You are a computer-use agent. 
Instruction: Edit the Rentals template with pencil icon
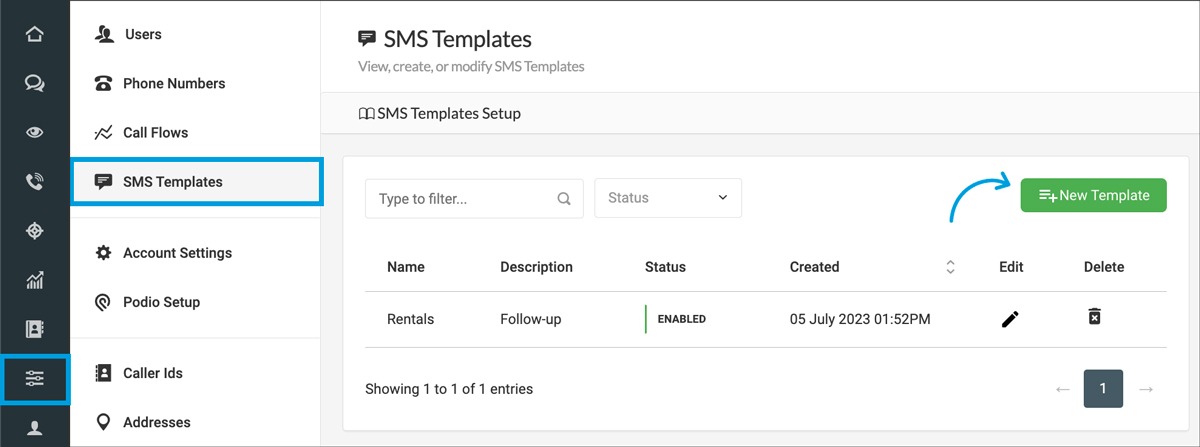(1010, 319)
